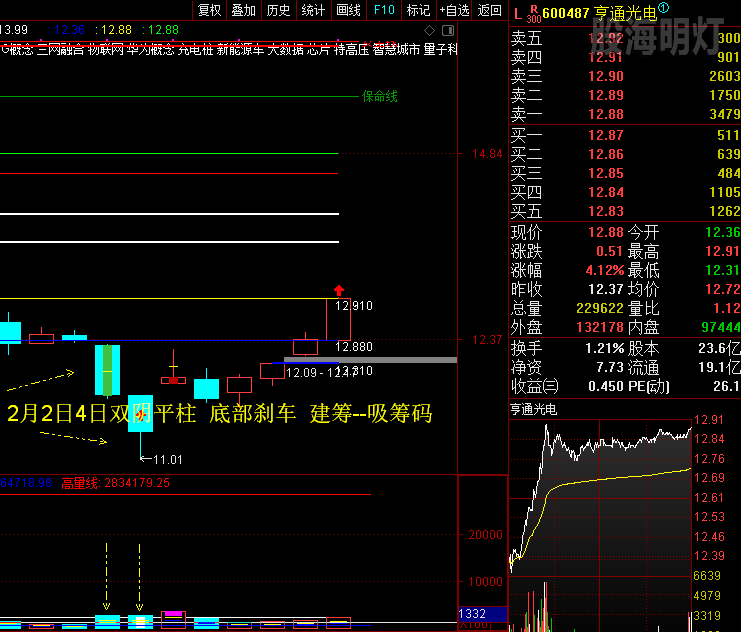The width and height of the screenshot is (741, 632).
Task: Open the F10 company info page
Action: pos(384,10)
